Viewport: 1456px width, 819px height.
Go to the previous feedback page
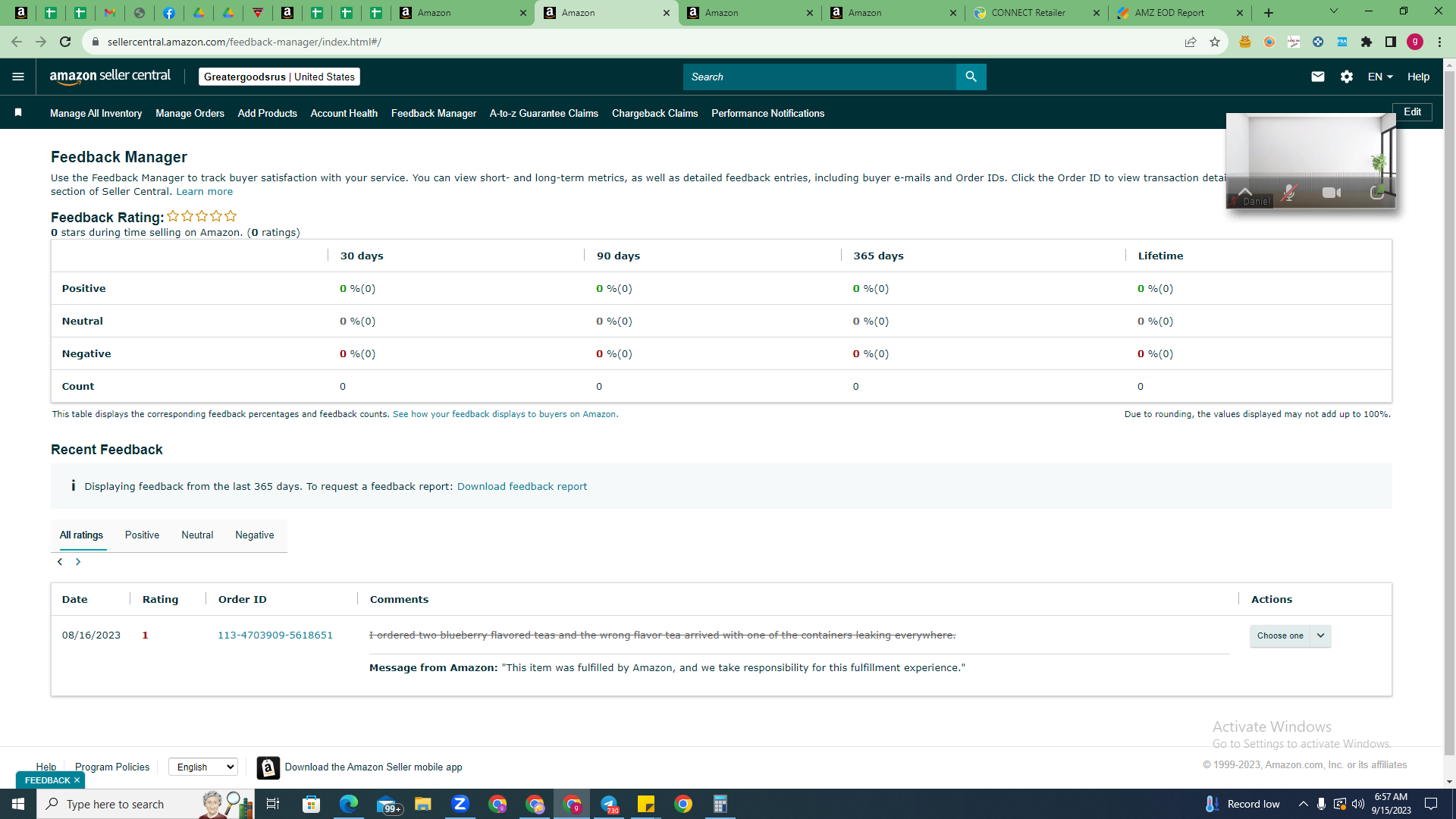(x=60, y=562)
